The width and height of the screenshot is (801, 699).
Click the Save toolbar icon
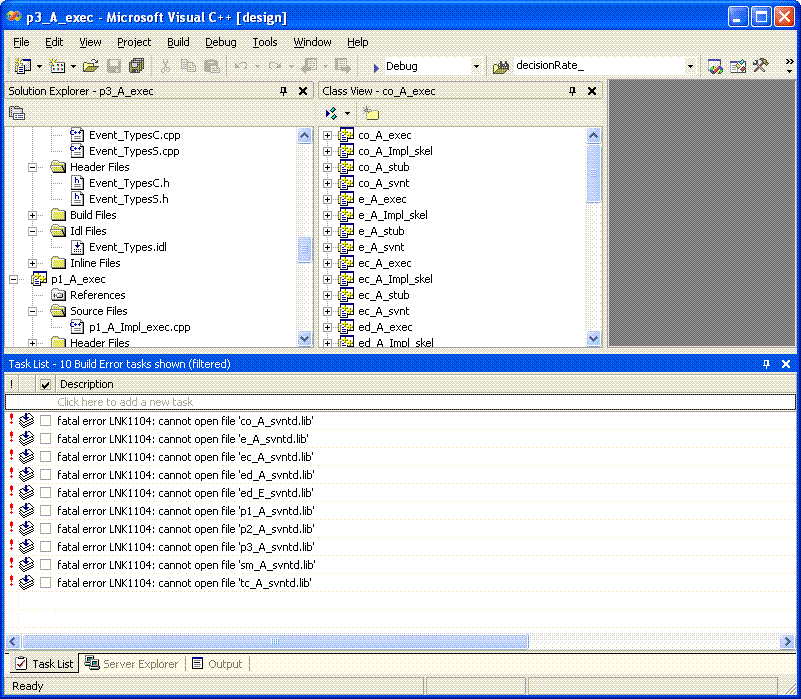[114, 66]
